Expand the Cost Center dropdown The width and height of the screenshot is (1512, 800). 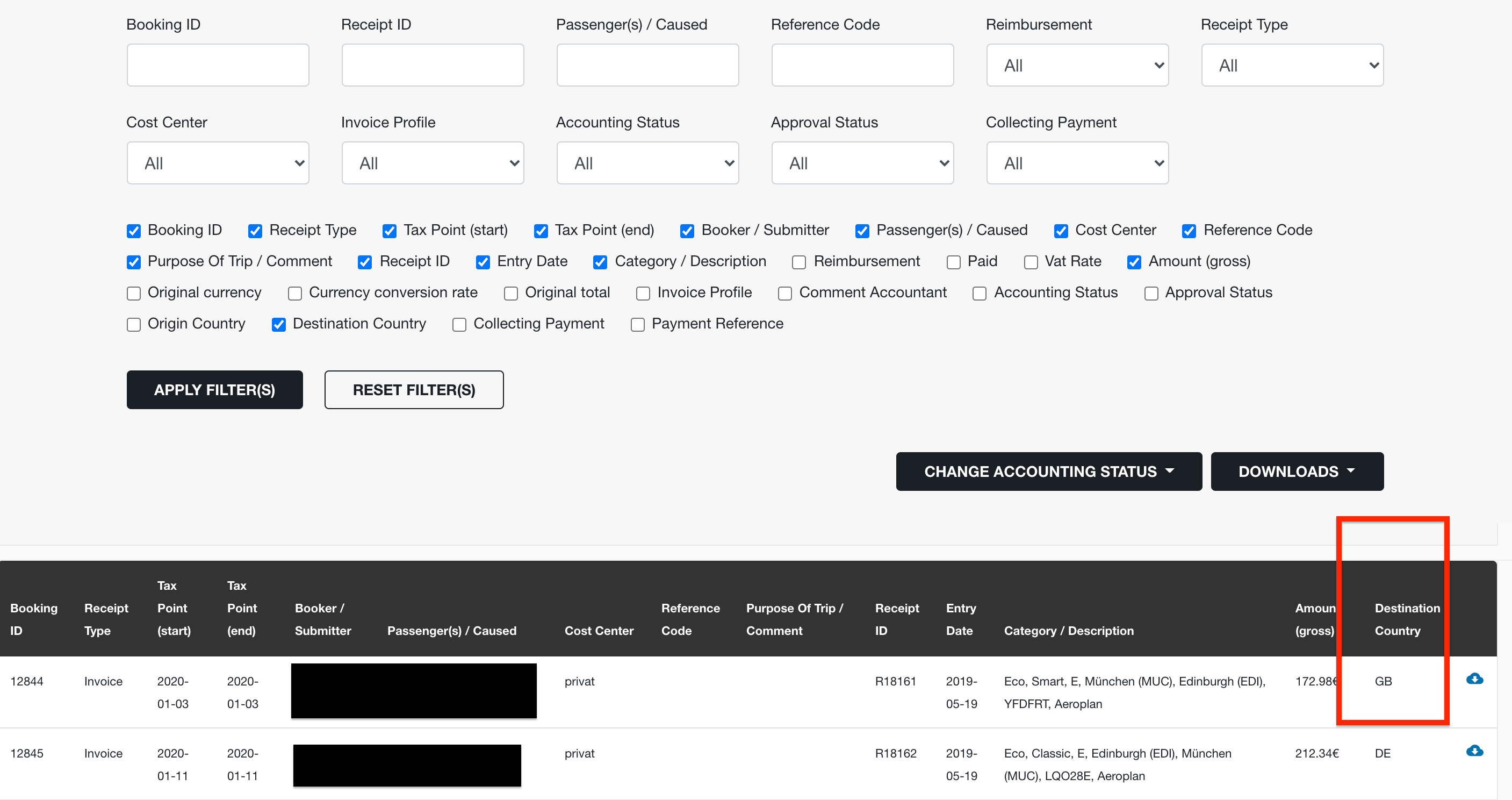tap(218, 163)
